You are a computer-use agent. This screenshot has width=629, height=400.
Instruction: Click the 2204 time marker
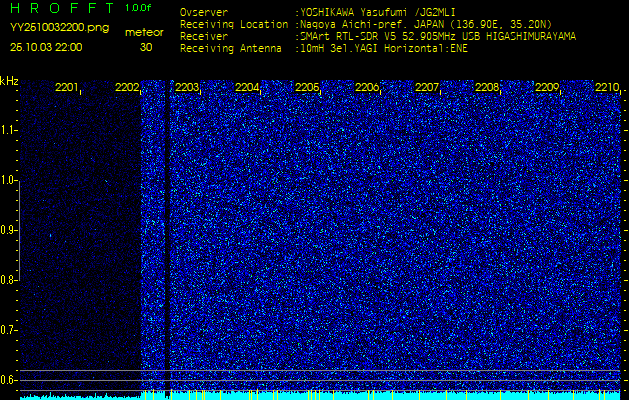tap(247, 87)
